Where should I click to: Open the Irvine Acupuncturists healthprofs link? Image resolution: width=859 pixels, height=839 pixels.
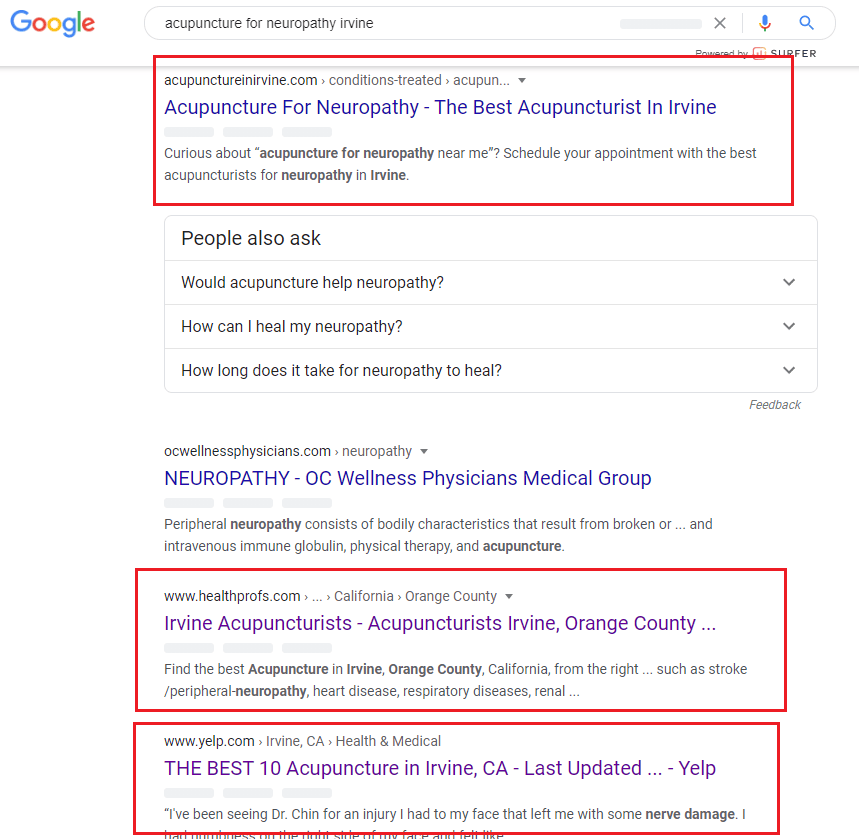[x=440, y=624]
